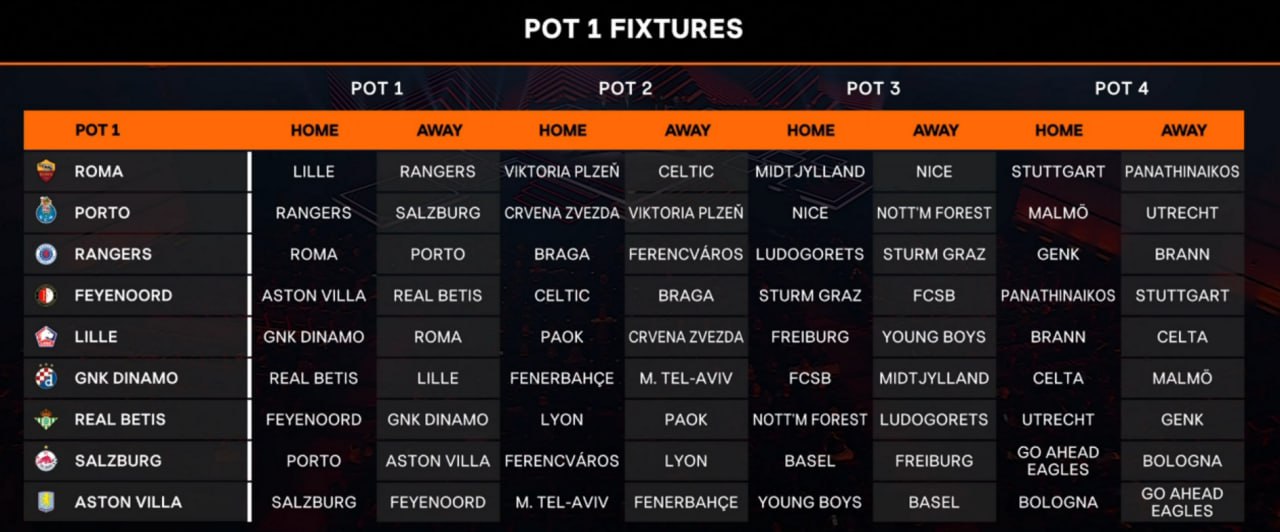Select the Lille club crest icon
1280x532 pixels.
coord(46,337)
